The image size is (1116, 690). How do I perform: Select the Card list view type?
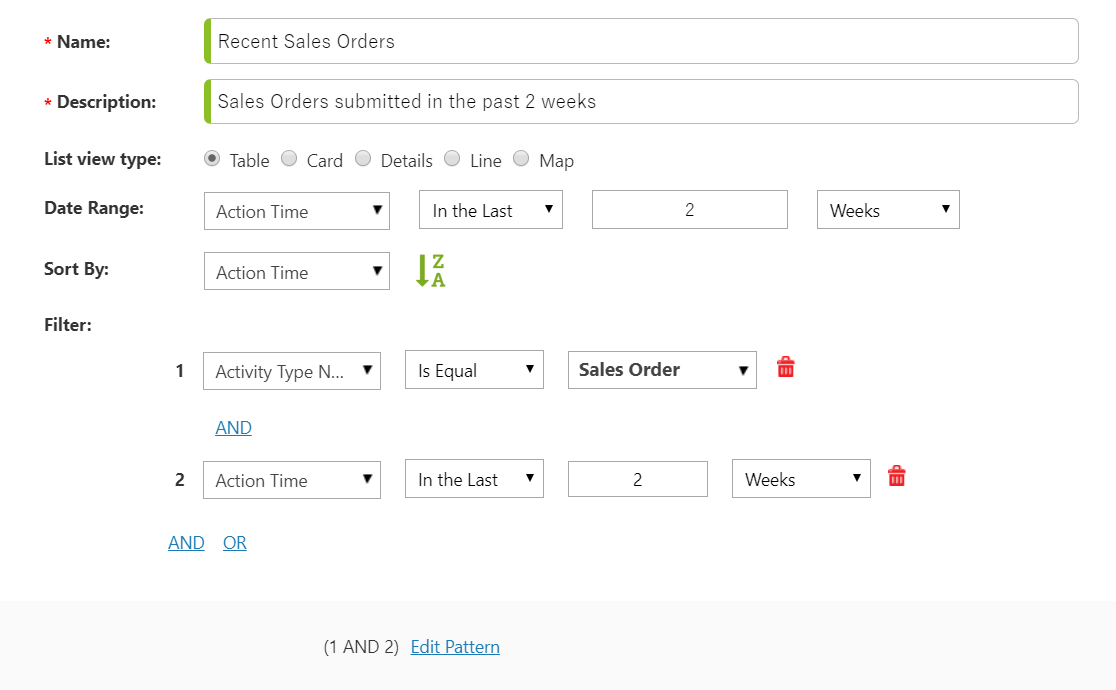point(289,158)
